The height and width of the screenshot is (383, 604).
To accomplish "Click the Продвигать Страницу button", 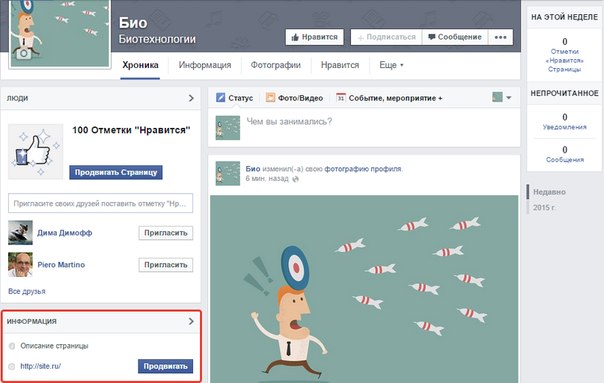I will coord(116,172).
